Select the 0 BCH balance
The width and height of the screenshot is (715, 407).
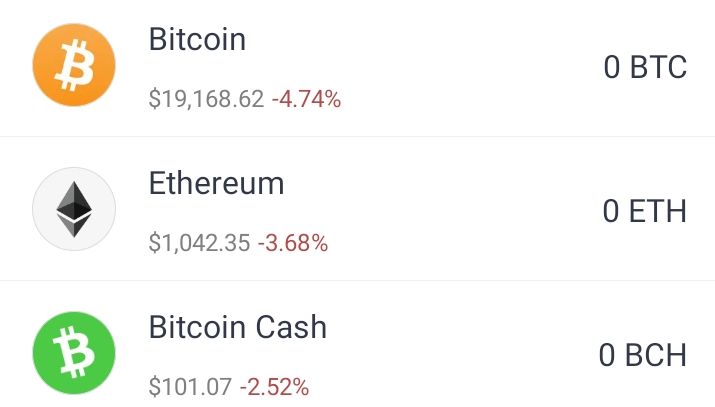[x=643, y=355]
